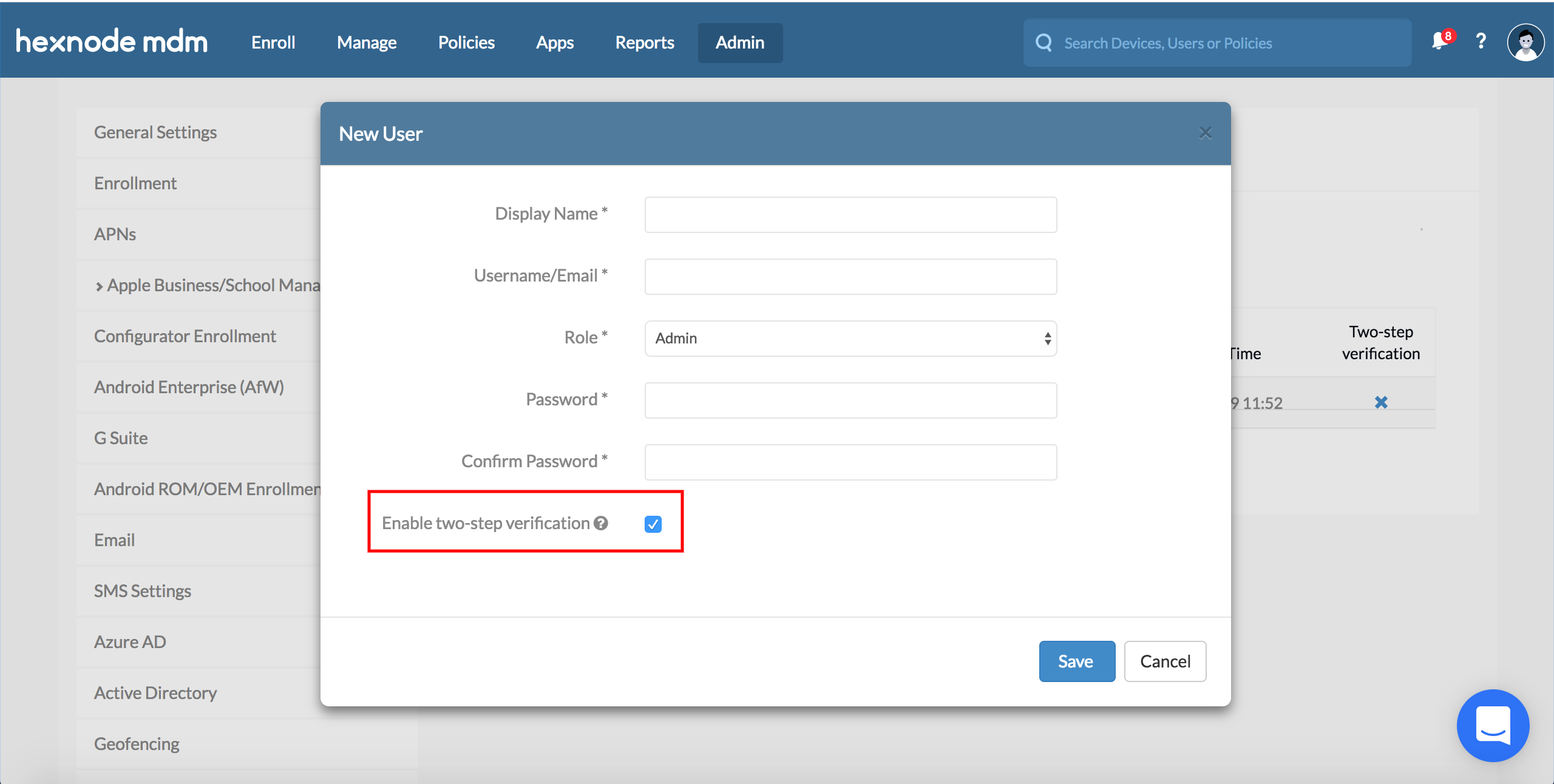Open the help question mark icon

(1481, 41)
